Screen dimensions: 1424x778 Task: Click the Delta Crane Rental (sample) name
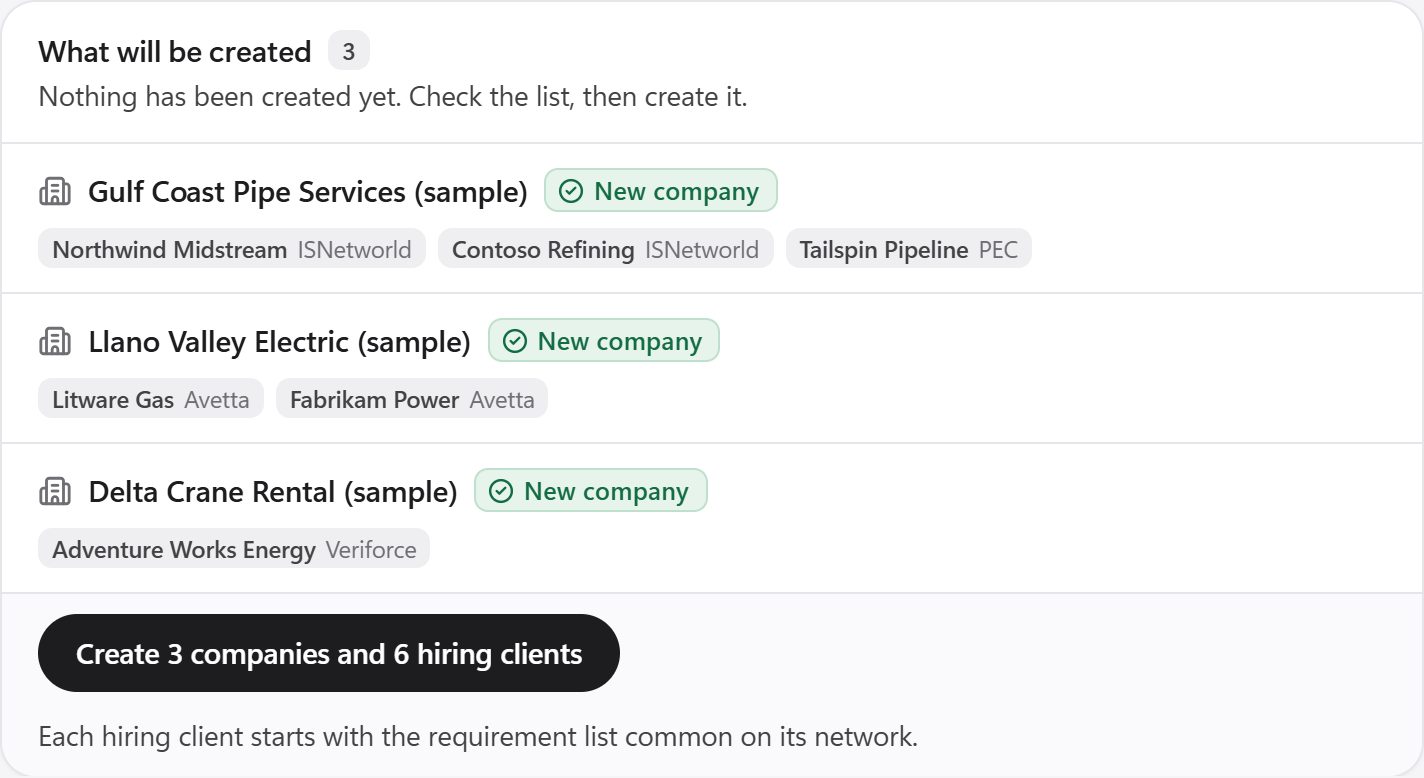[273, 492]
